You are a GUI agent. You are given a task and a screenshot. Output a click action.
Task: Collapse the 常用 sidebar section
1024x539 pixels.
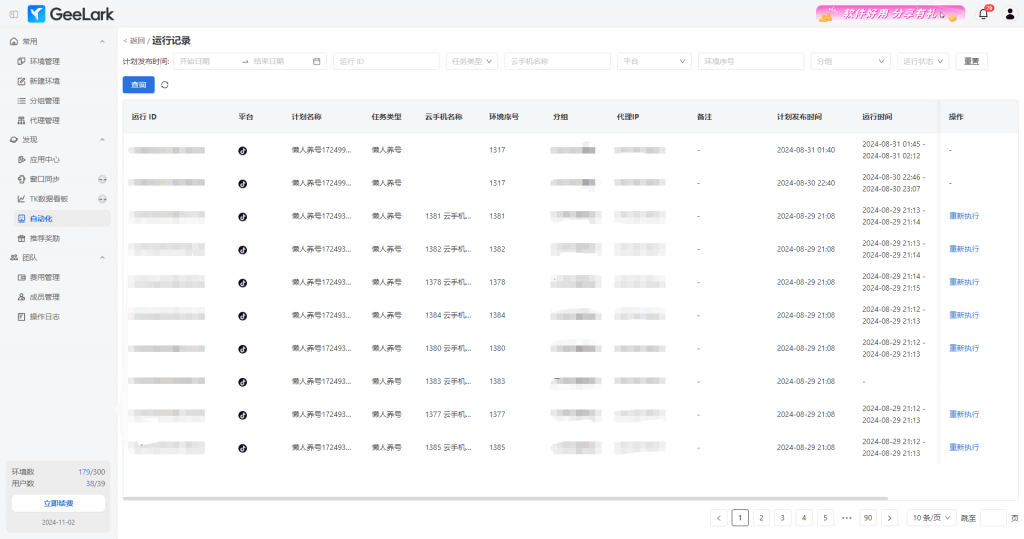coord(102,42)
